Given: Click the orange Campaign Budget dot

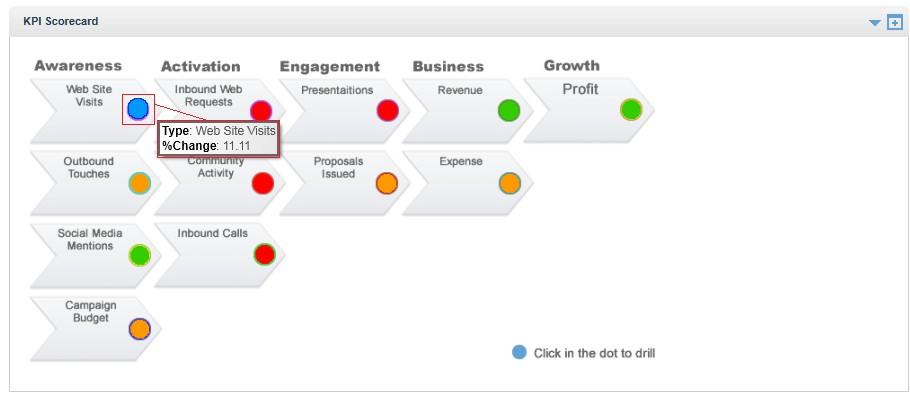Looking at the screenshot, I should 139,329.
